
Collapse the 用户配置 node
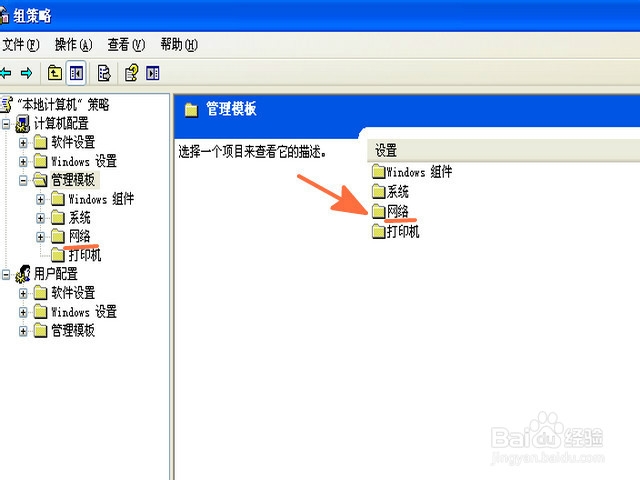[x=6, y=274]
